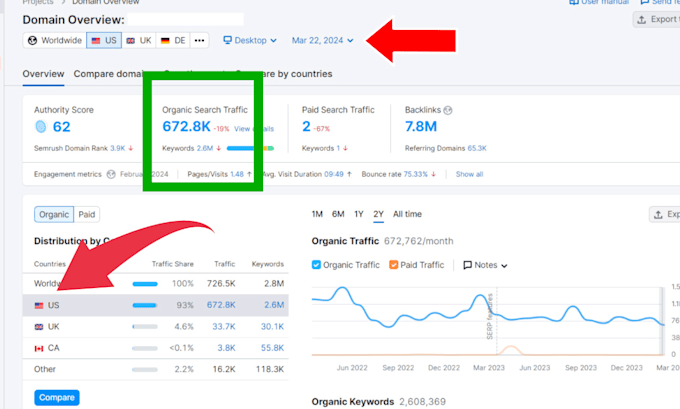This screenshot has height=409, width=680.
Task: Open organic Keywords 2.6M link
Action: pos(205,148)
